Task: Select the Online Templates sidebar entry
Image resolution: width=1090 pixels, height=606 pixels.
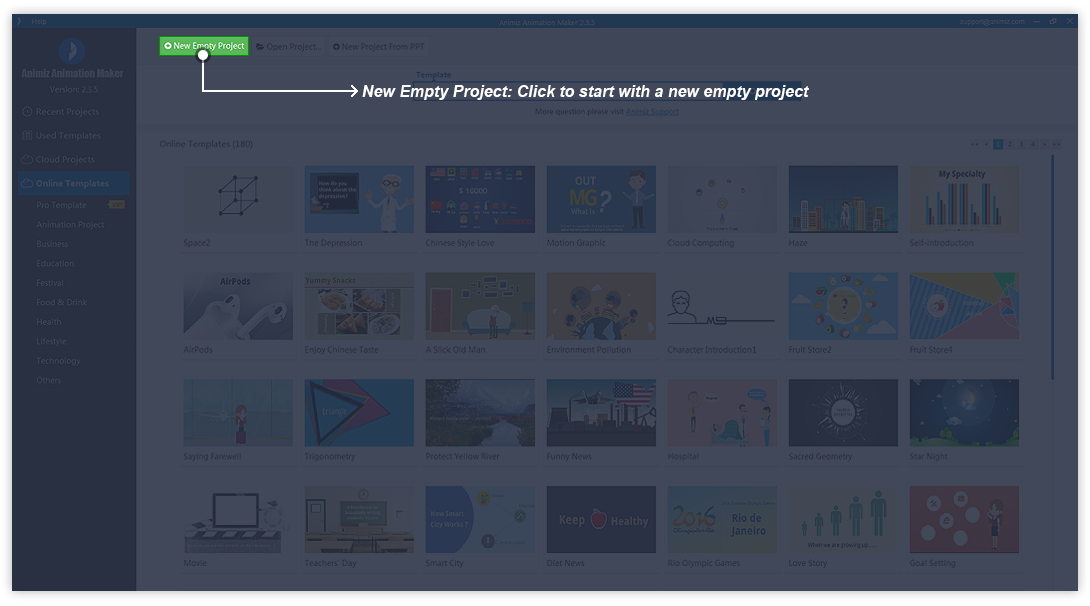Action: [72, 184]
